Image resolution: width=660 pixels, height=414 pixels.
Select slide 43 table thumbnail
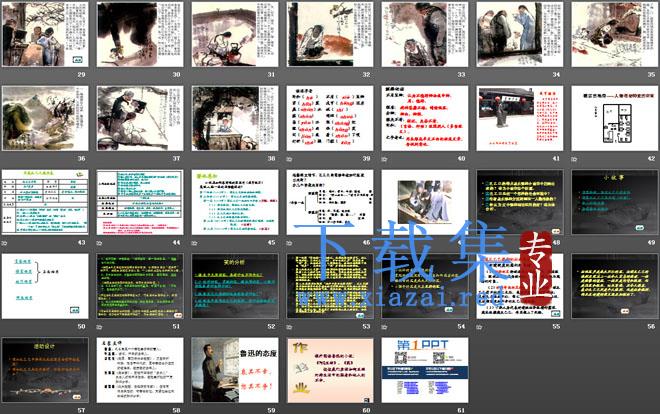(x=45, y=202)
